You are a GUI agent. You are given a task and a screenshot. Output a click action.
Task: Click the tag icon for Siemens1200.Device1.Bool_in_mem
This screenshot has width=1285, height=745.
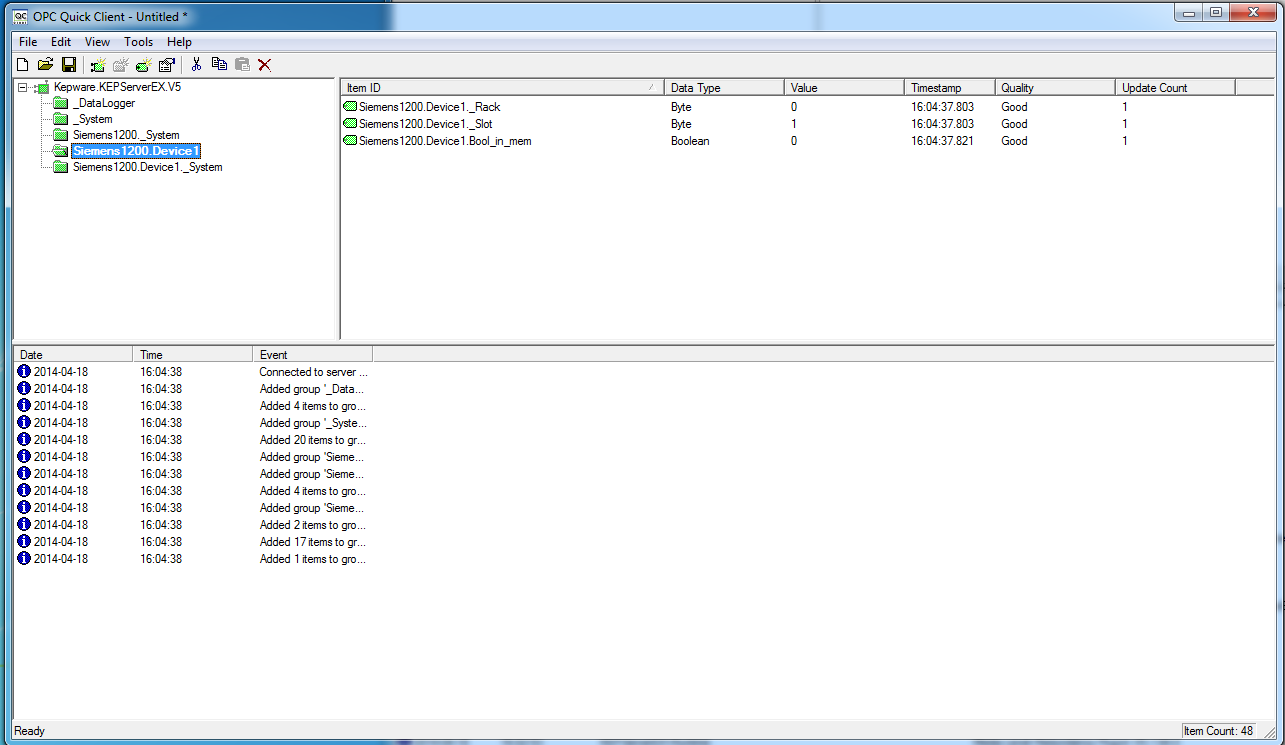click(350, 141)
